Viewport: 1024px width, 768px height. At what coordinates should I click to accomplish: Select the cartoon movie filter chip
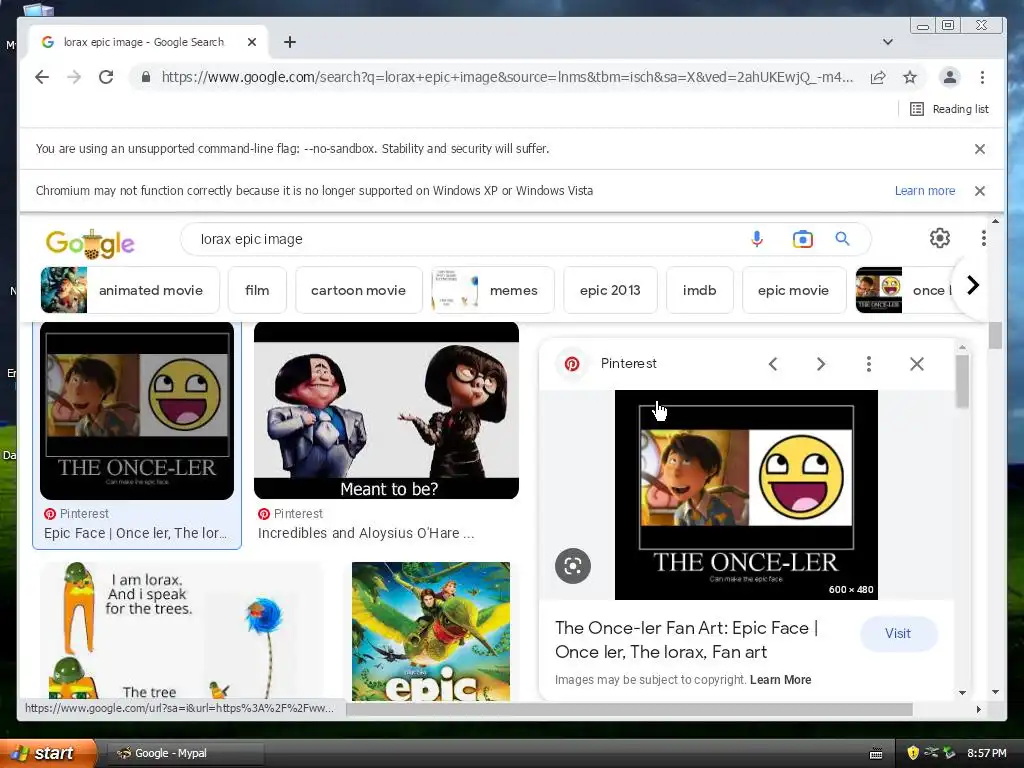click(359, 290)
